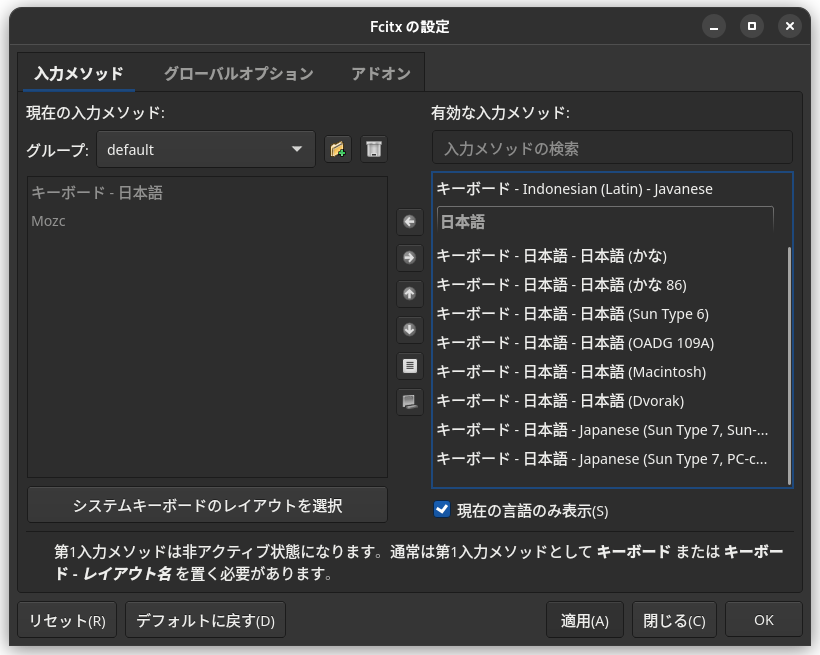Open the アドオン tab
Viewport: 820px width, 655px height.
point(381,73)
